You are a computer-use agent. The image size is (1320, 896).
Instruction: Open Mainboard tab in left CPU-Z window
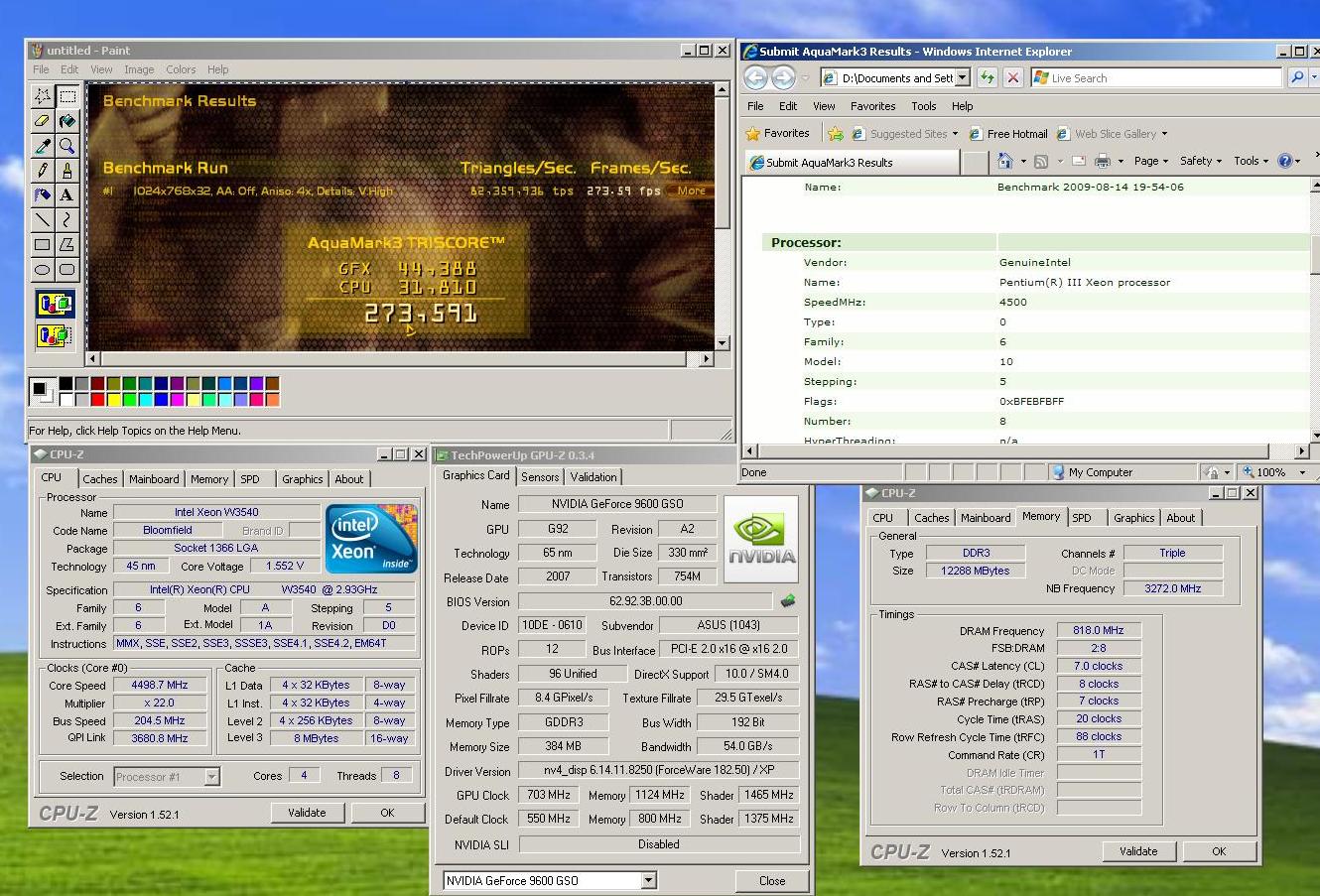click(154, 479)
